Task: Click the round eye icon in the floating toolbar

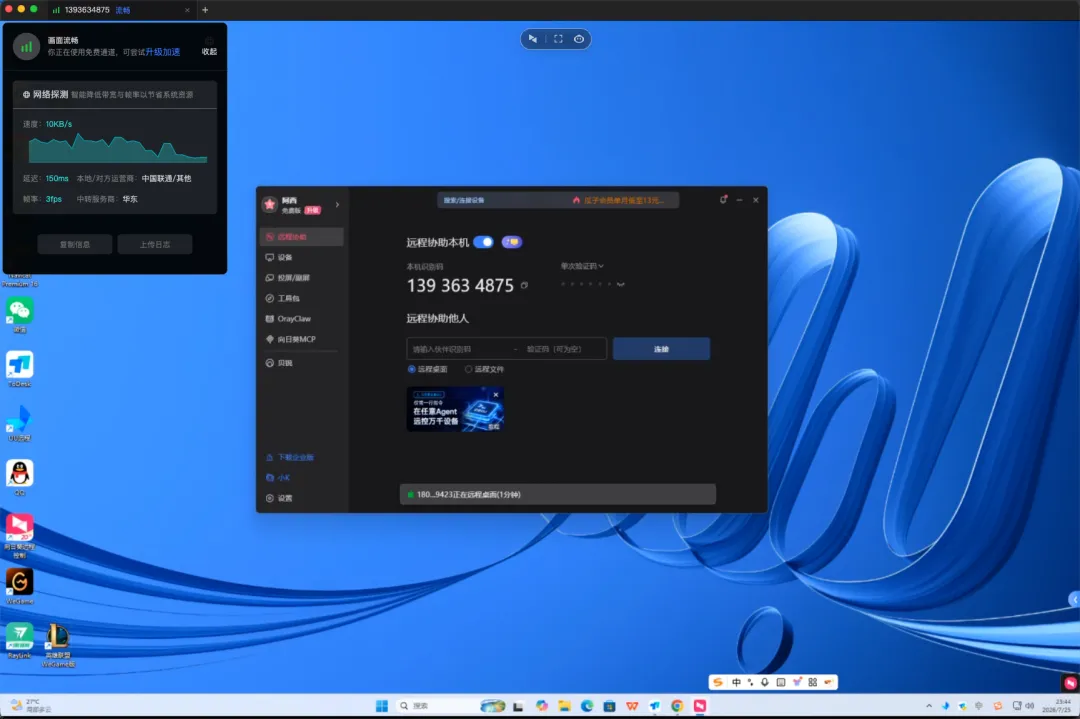Action: pos(579,39)
